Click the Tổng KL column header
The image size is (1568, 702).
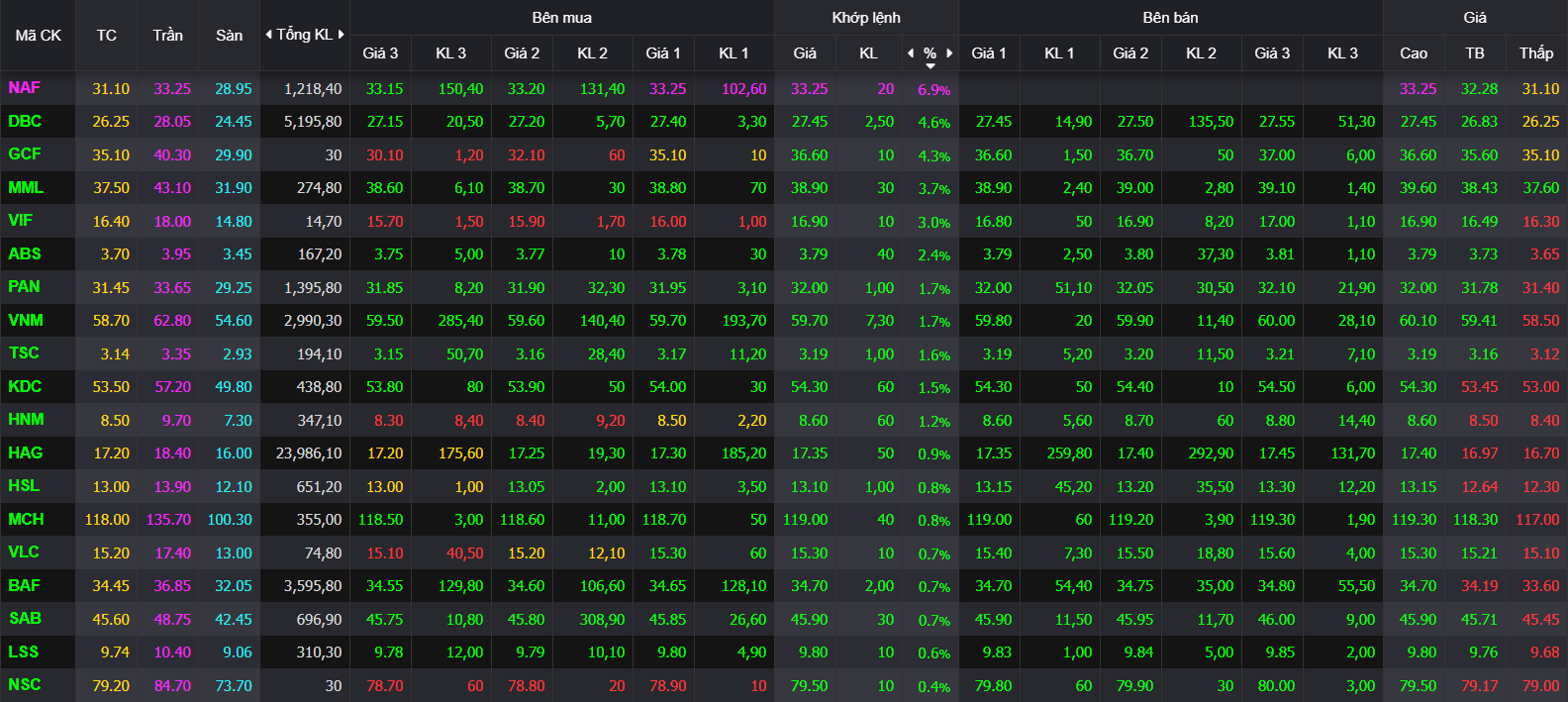click(x=305, y=35)
